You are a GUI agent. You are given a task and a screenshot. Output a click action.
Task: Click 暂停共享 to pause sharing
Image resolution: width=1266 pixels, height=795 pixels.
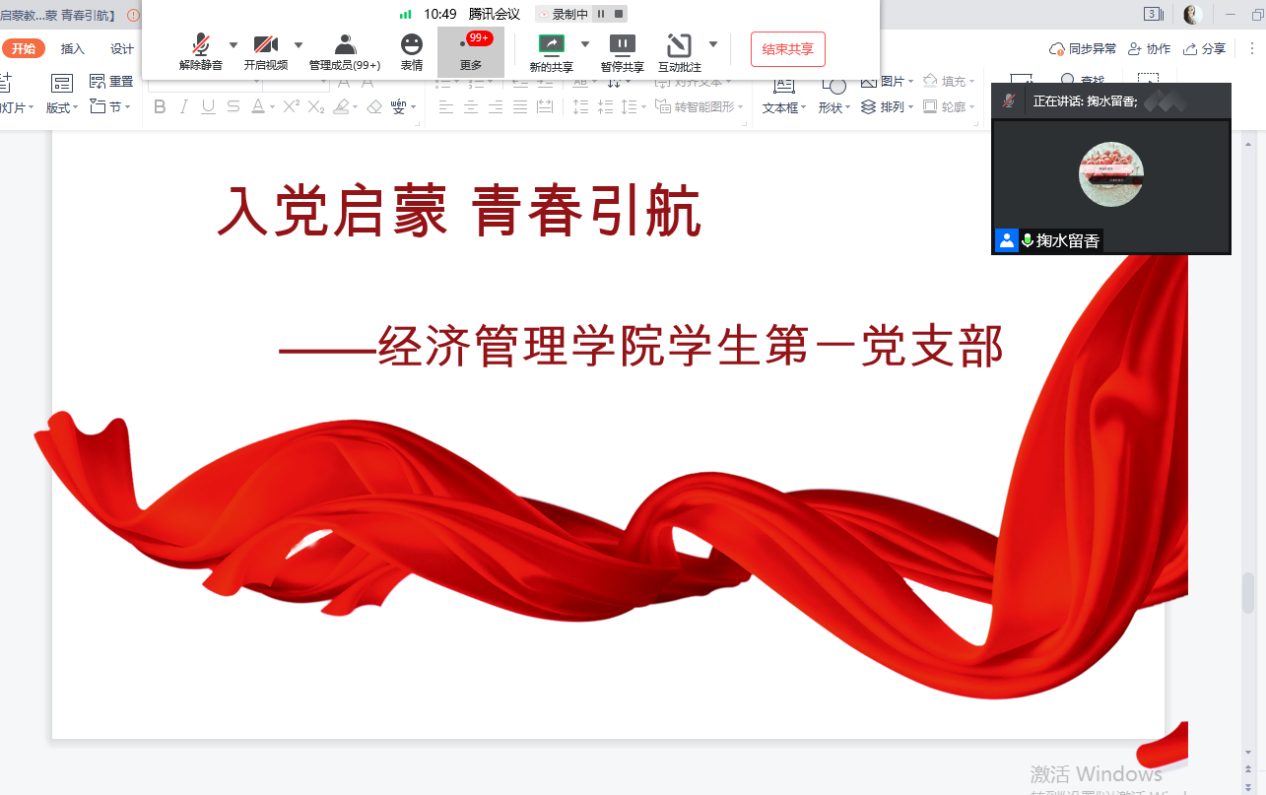tap(622, 51)
